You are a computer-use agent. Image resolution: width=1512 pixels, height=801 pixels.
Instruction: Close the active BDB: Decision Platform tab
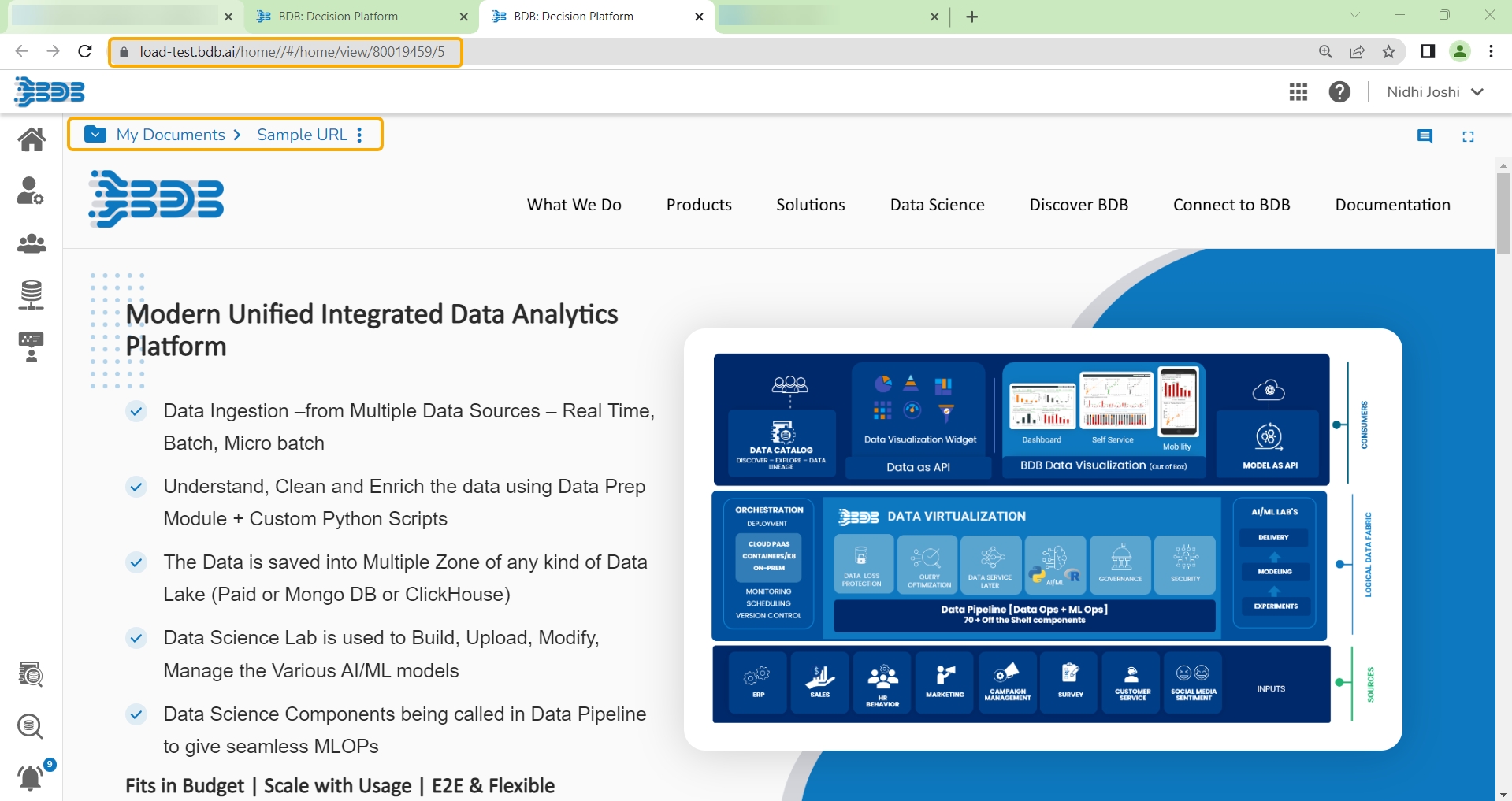pos(699,17)
